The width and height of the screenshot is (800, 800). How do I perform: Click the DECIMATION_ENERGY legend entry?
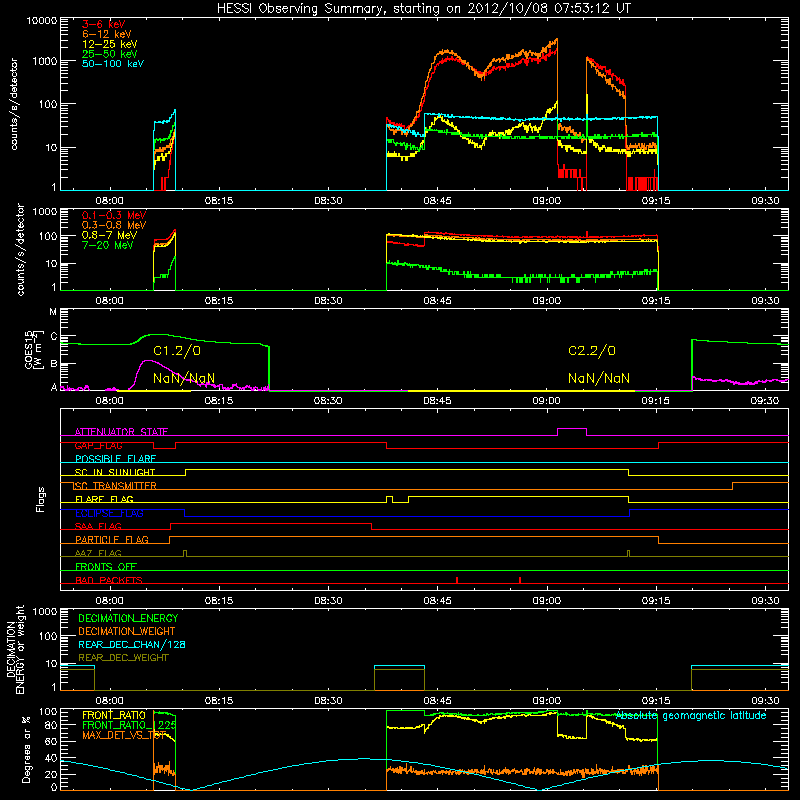click(128, 618)
